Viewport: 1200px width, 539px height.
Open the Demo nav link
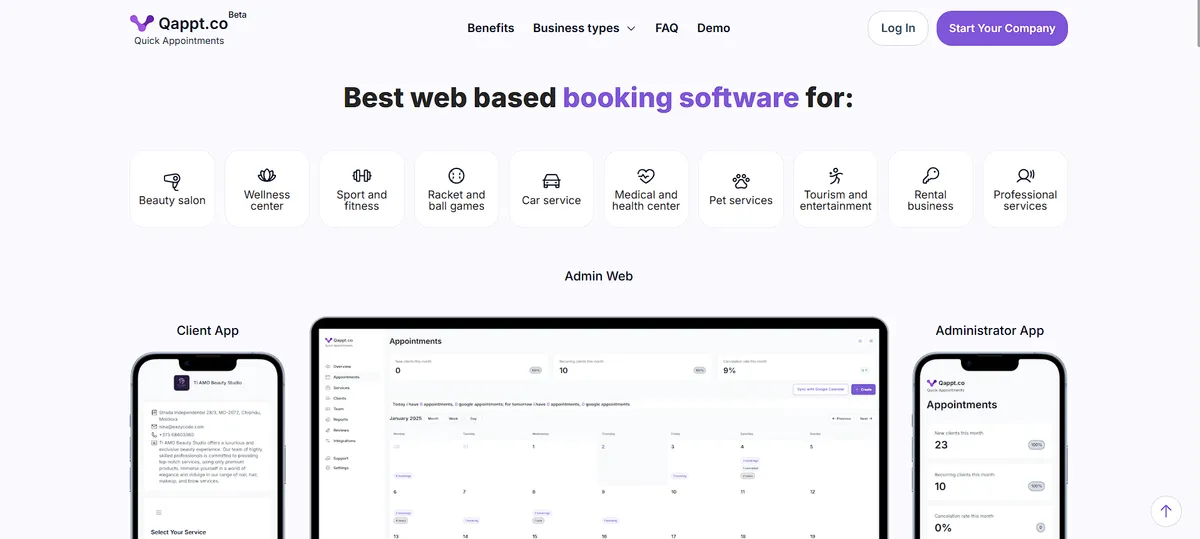pos(714,28)
